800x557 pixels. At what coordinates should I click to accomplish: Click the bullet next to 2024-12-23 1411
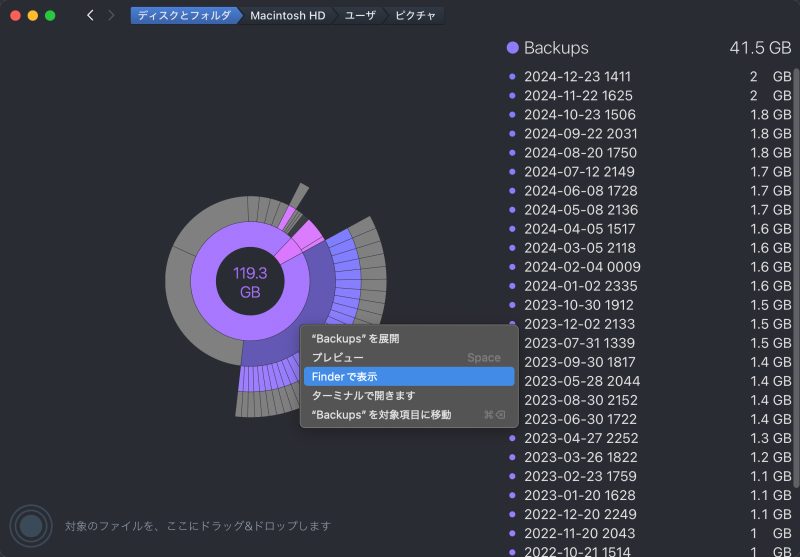pyautogui.click(x=513, y=77)
